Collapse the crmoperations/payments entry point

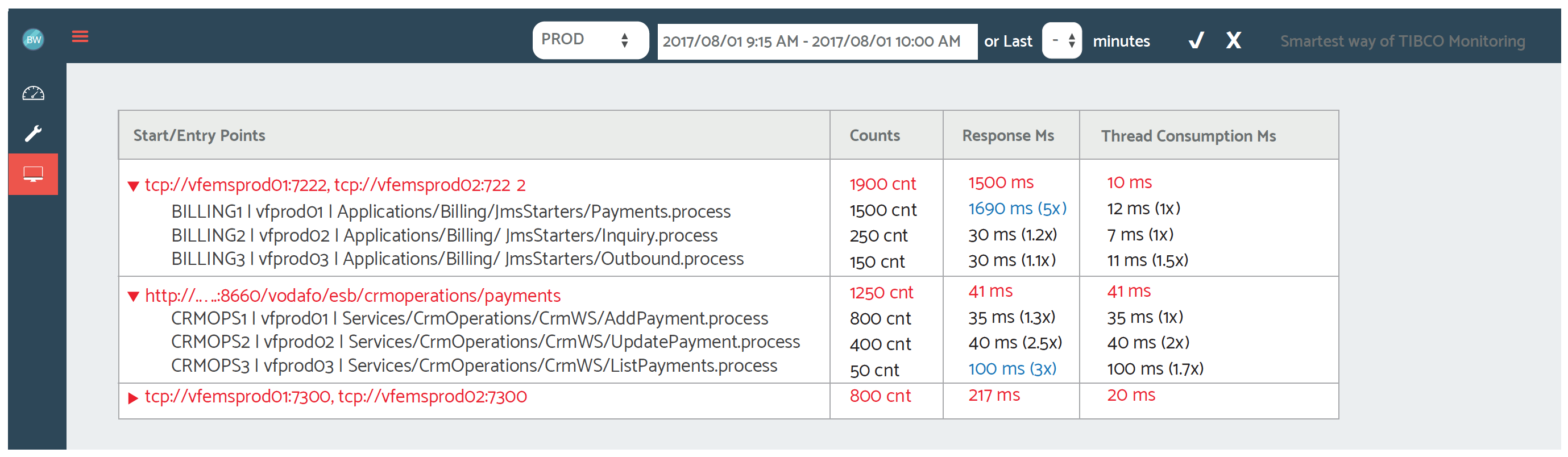click(x=133, y=296)
